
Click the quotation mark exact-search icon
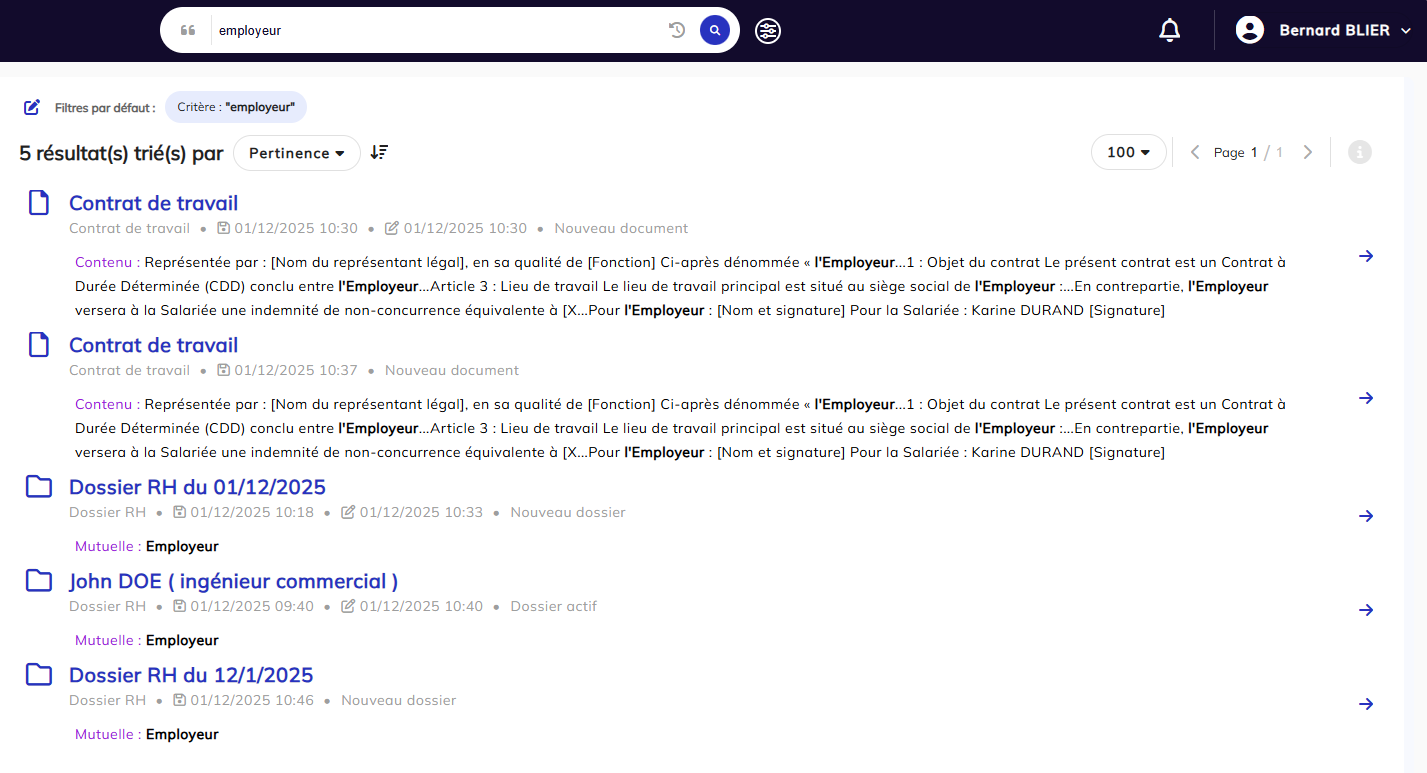[x=188, y=30]
